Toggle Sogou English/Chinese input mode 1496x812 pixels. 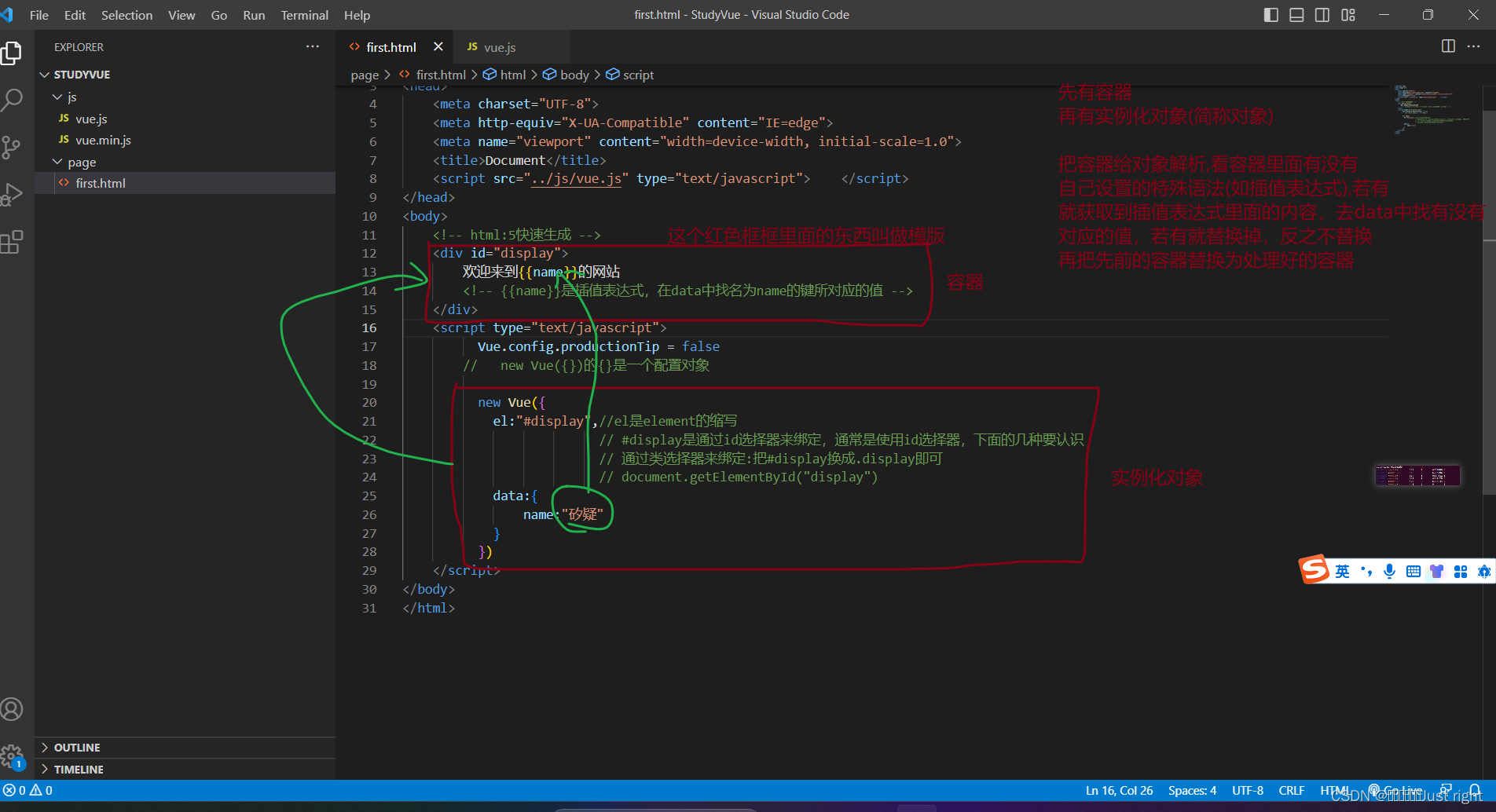[1343, 571]
